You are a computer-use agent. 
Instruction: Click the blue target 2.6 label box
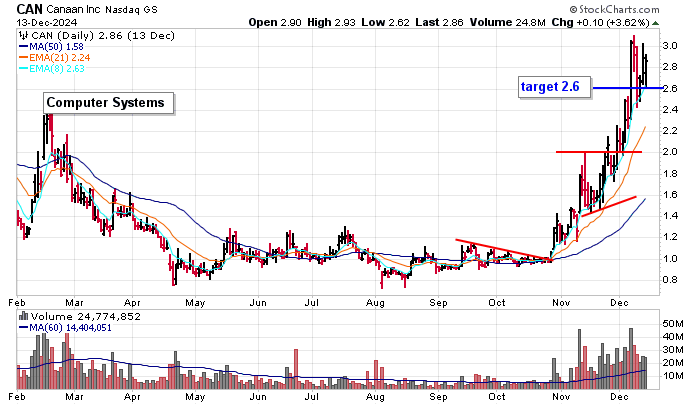pyautogui.click(x=554, y=86)
